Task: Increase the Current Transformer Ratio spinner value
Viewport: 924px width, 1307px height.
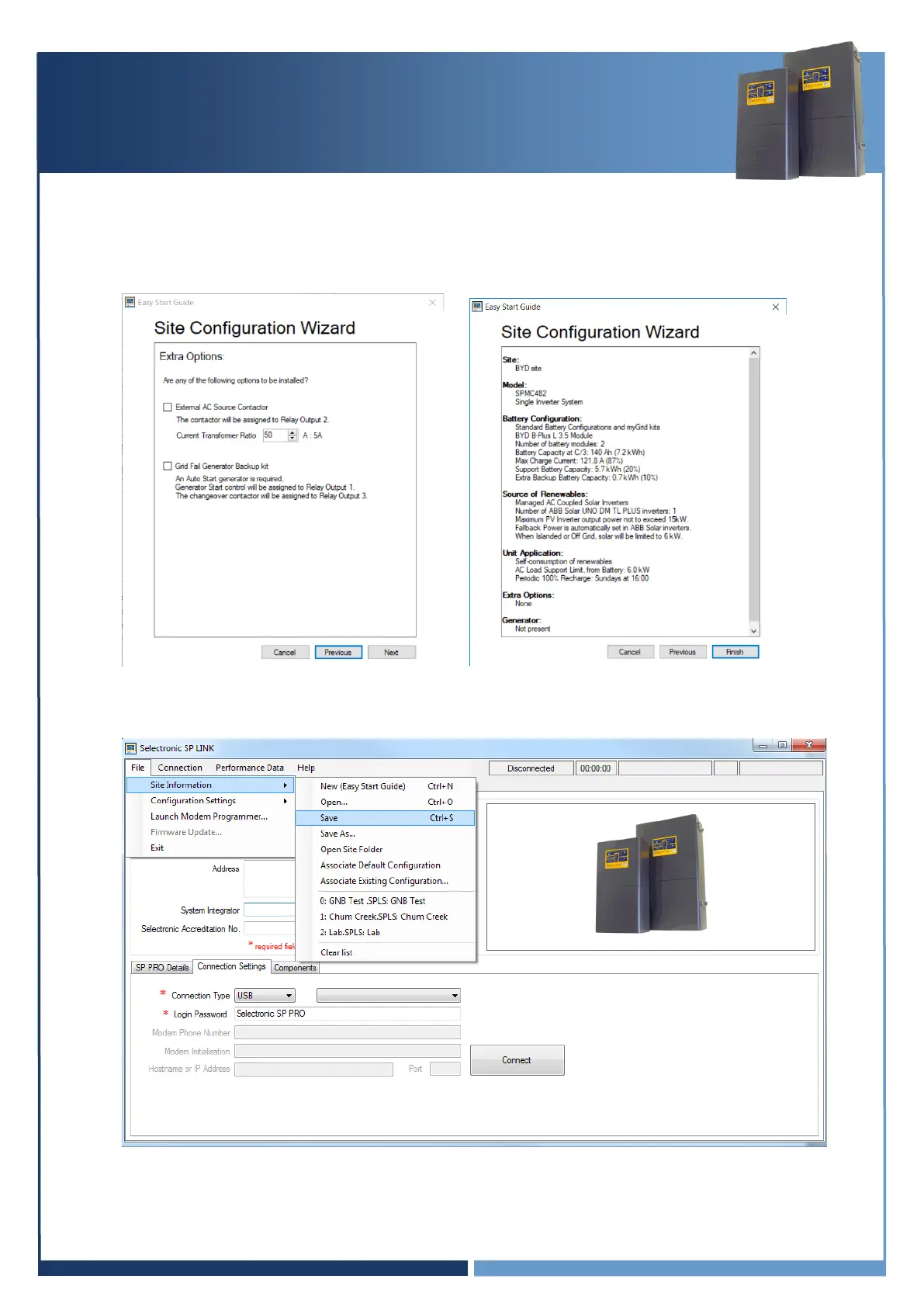Action: [292, 432]
